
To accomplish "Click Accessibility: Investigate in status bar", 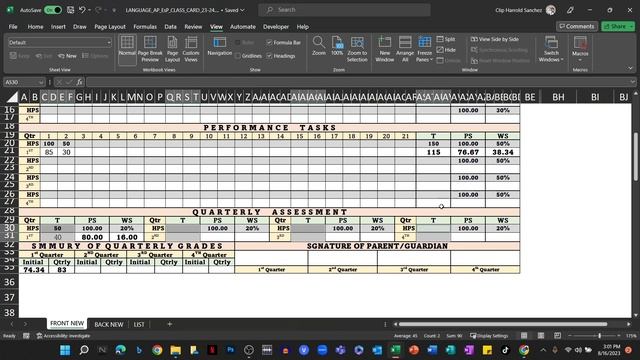I will tap(63, 336).
